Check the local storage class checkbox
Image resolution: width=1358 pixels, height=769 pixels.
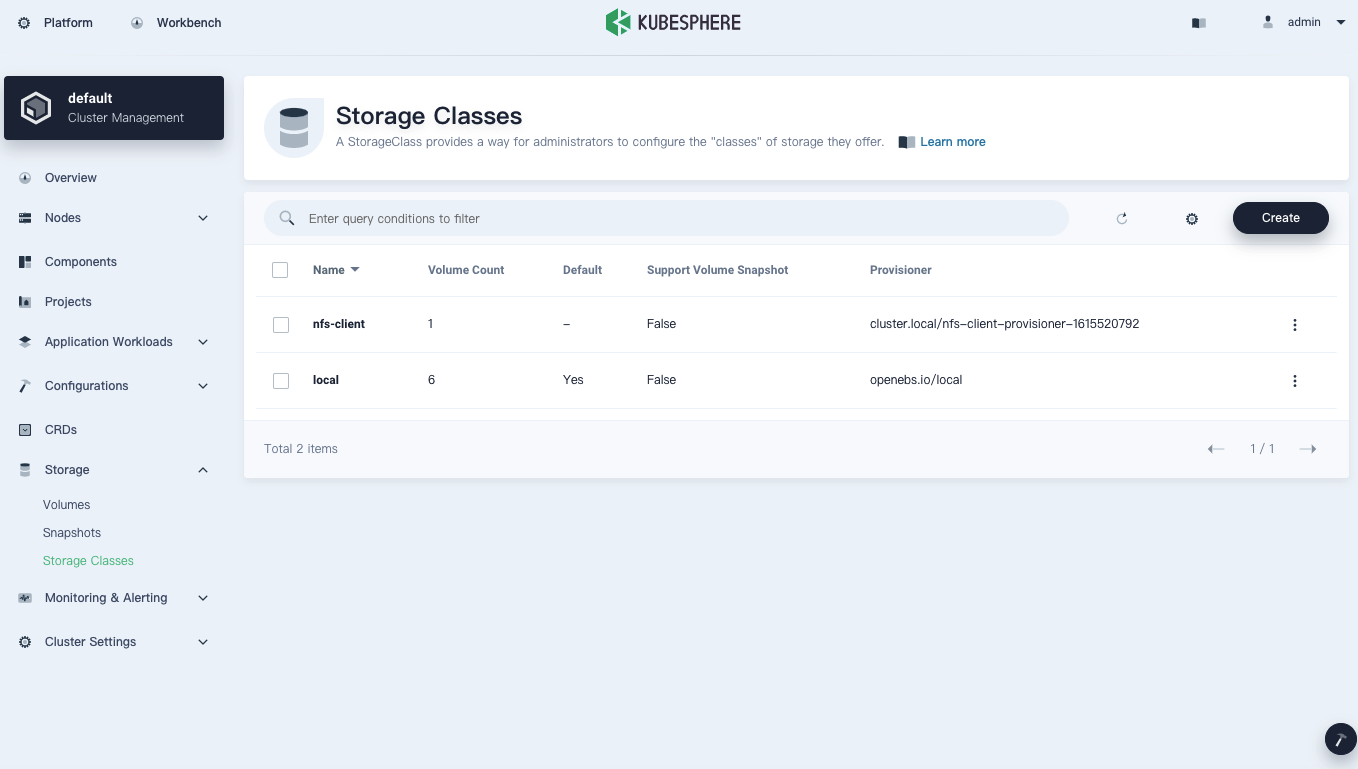tap(281, 380)
